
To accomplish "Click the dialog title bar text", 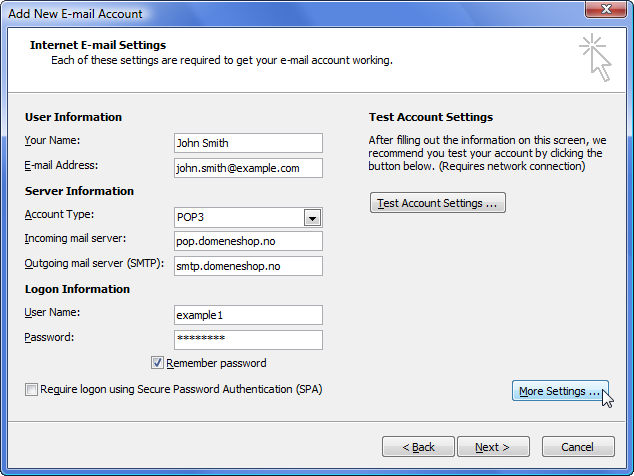I will pos(76,14).
